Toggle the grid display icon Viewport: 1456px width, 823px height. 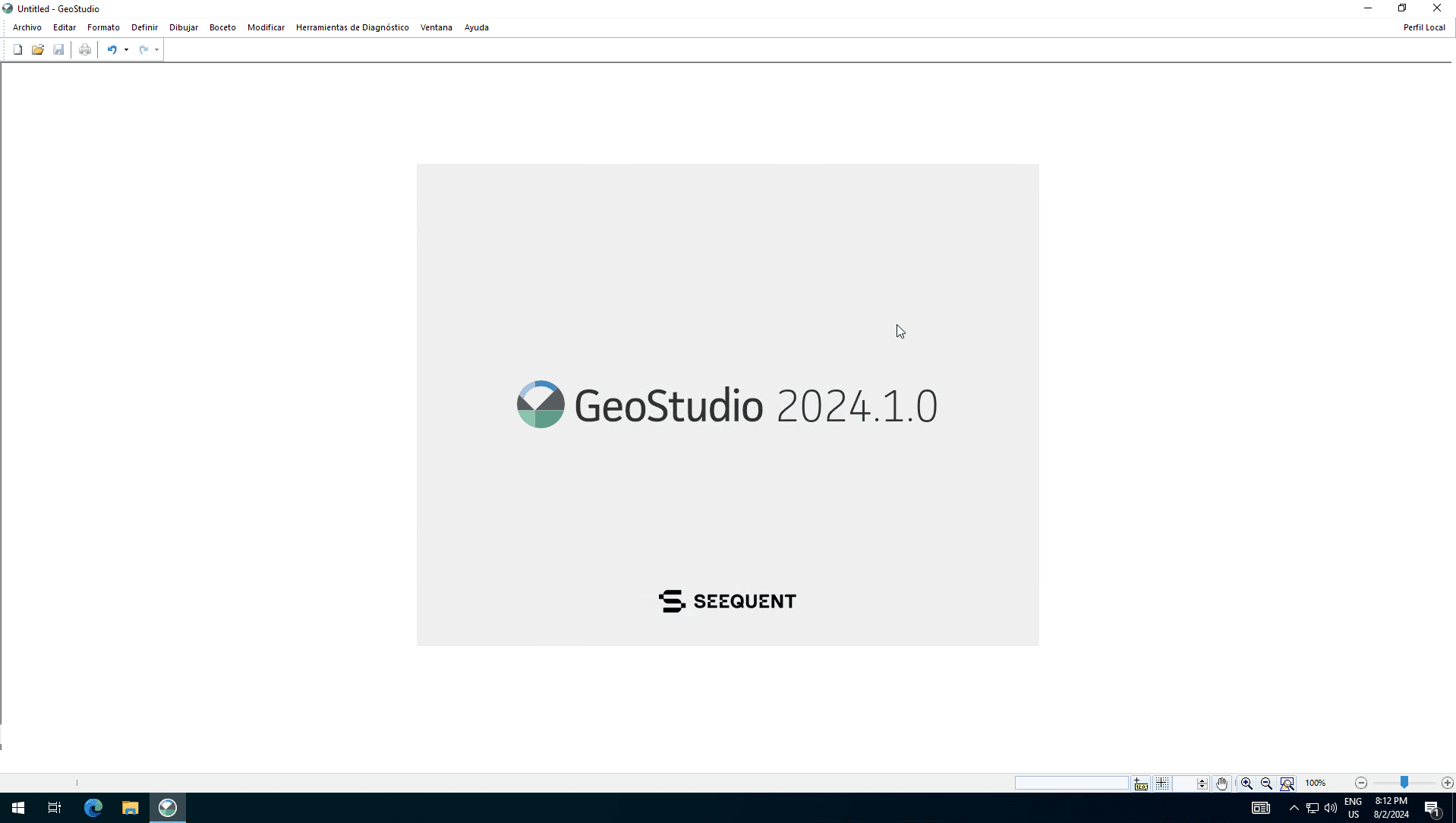click(x=1162, y=783)
